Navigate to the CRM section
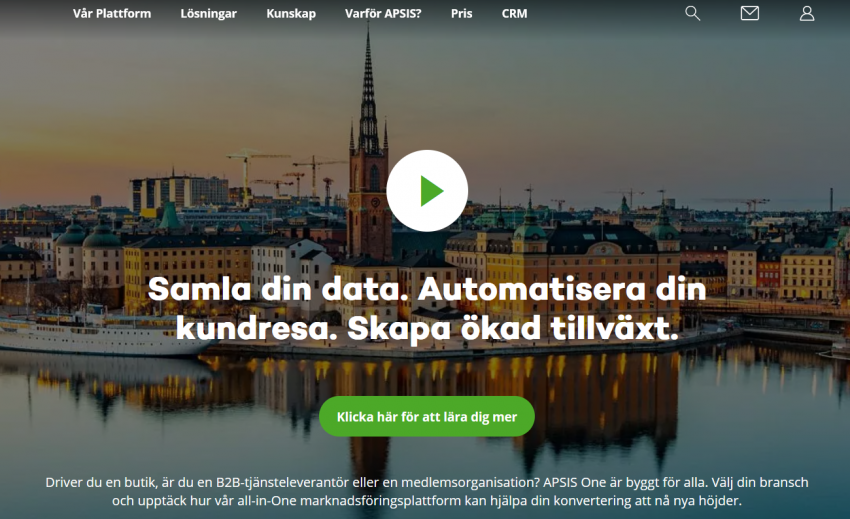Viewport: 850px width, 519px height. tap(514, 14)
